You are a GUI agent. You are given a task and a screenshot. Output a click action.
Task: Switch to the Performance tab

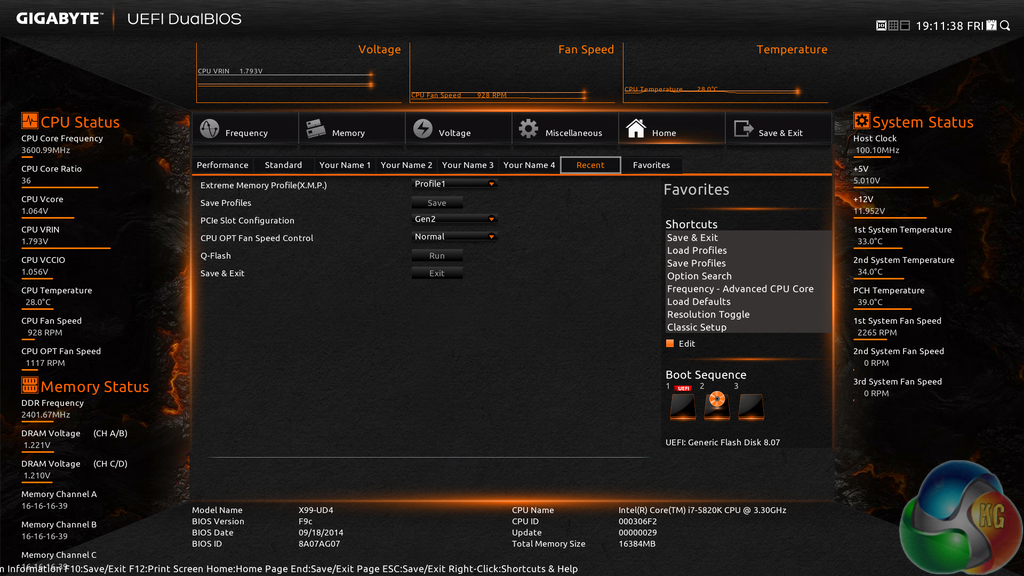pos(223,165)
